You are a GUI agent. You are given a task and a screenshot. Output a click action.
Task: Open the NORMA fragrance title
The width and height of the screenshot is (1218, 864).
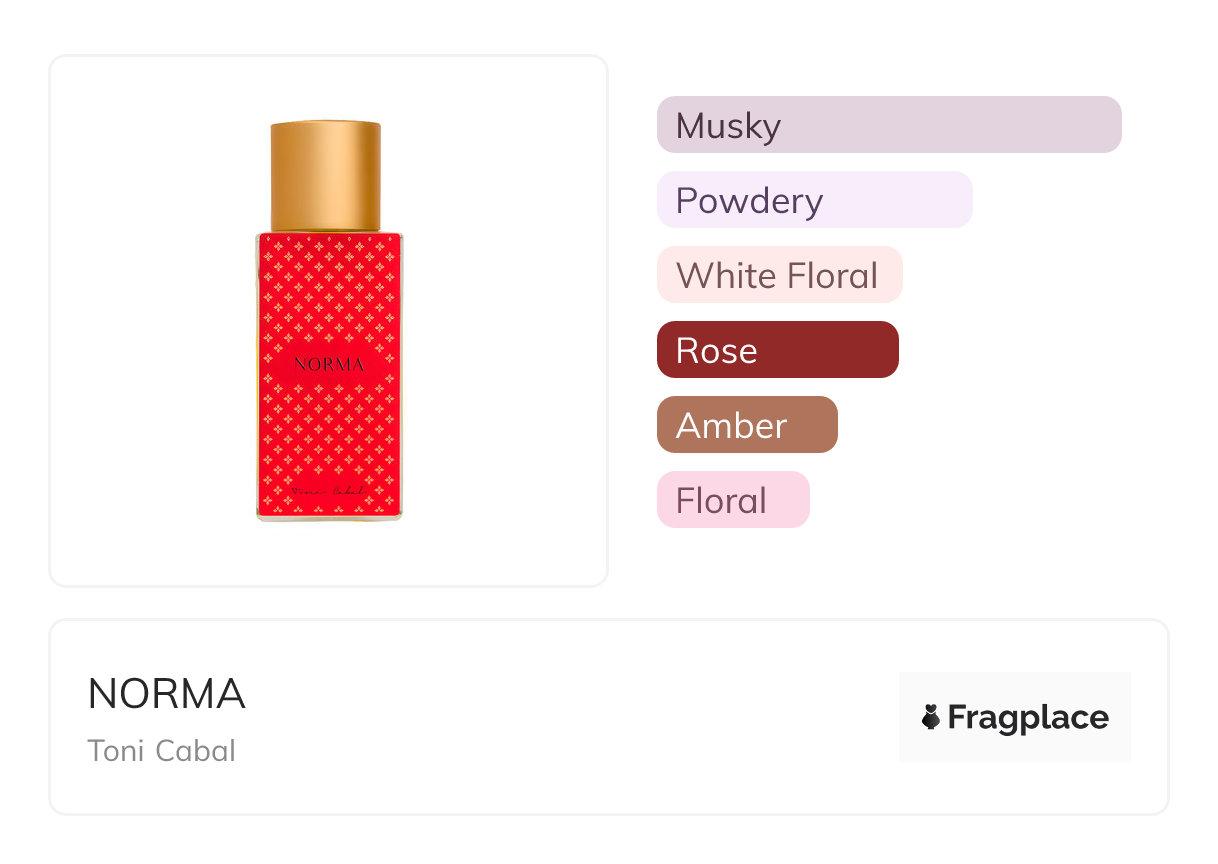166,694
